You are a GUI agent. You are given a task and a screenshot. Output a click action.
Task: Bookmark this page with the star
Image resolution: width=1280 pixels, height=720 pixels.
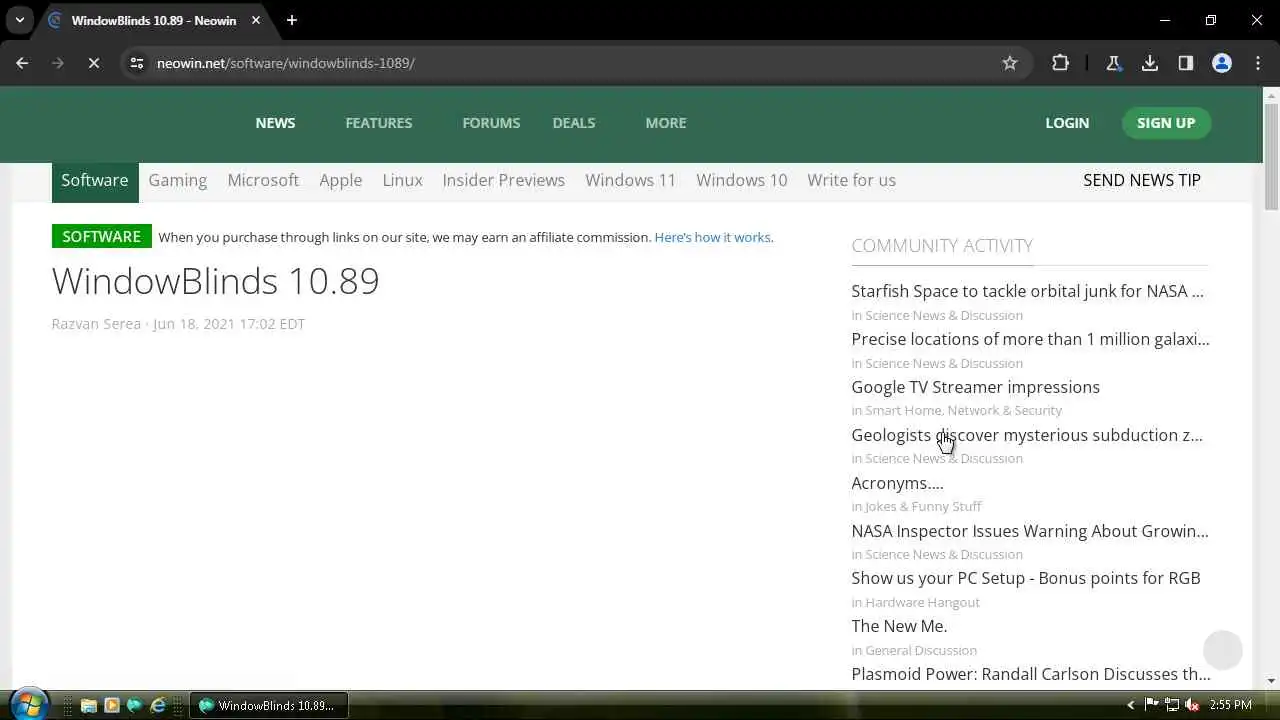click(x=1010, y=63)
